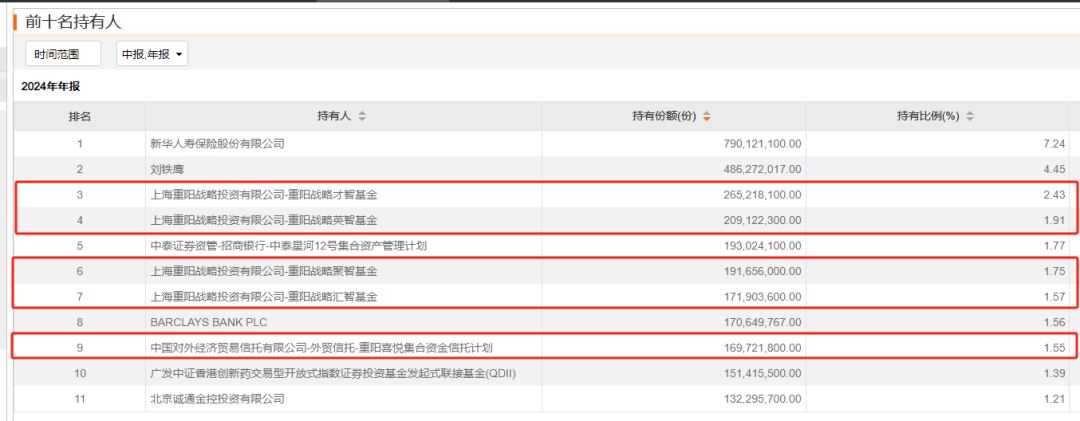Click share value 132,295,700.00
Viewport: 1080px width, 421px height.
(x=760, y=398)
